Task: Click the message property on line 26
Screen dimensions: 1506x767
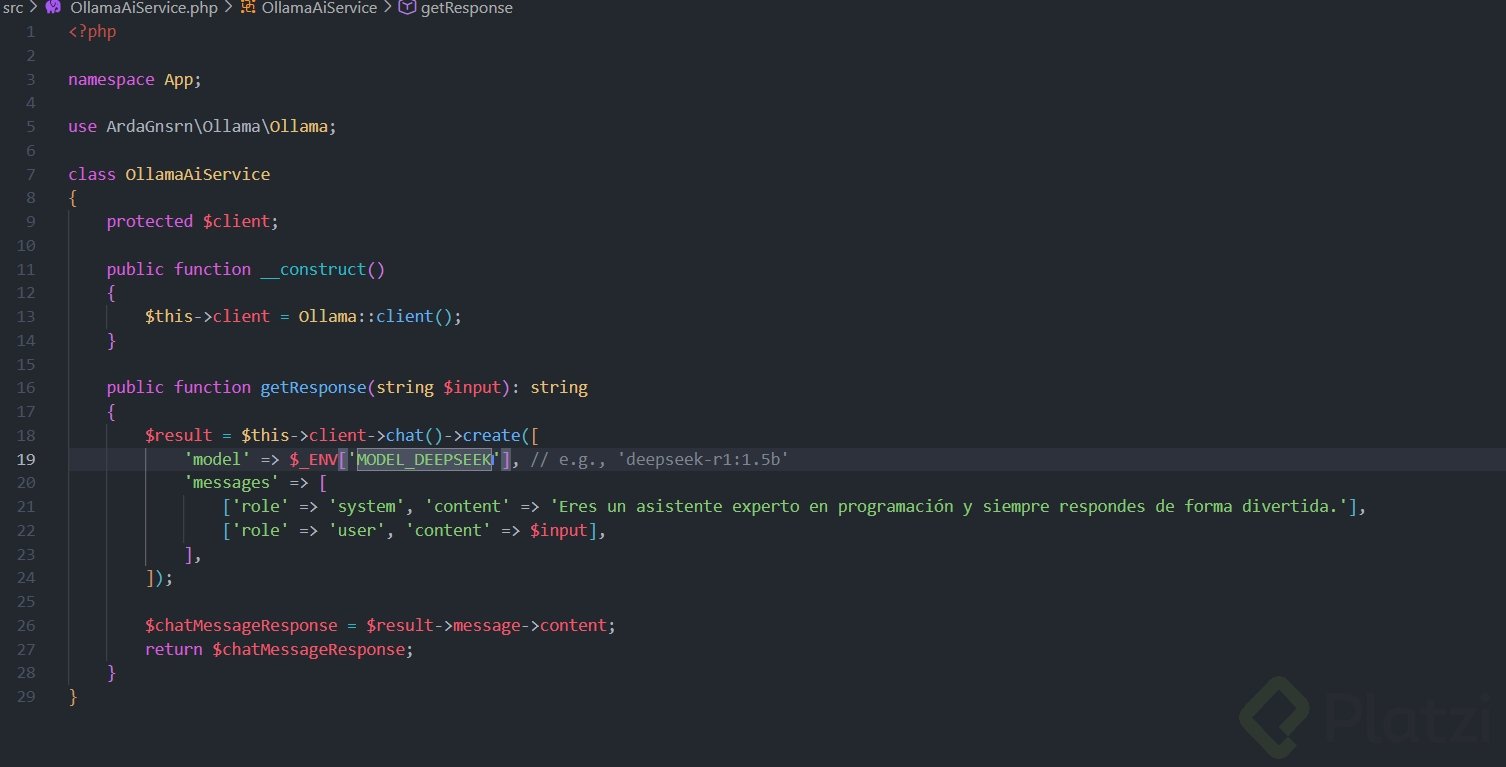Action: click(487, 626)
